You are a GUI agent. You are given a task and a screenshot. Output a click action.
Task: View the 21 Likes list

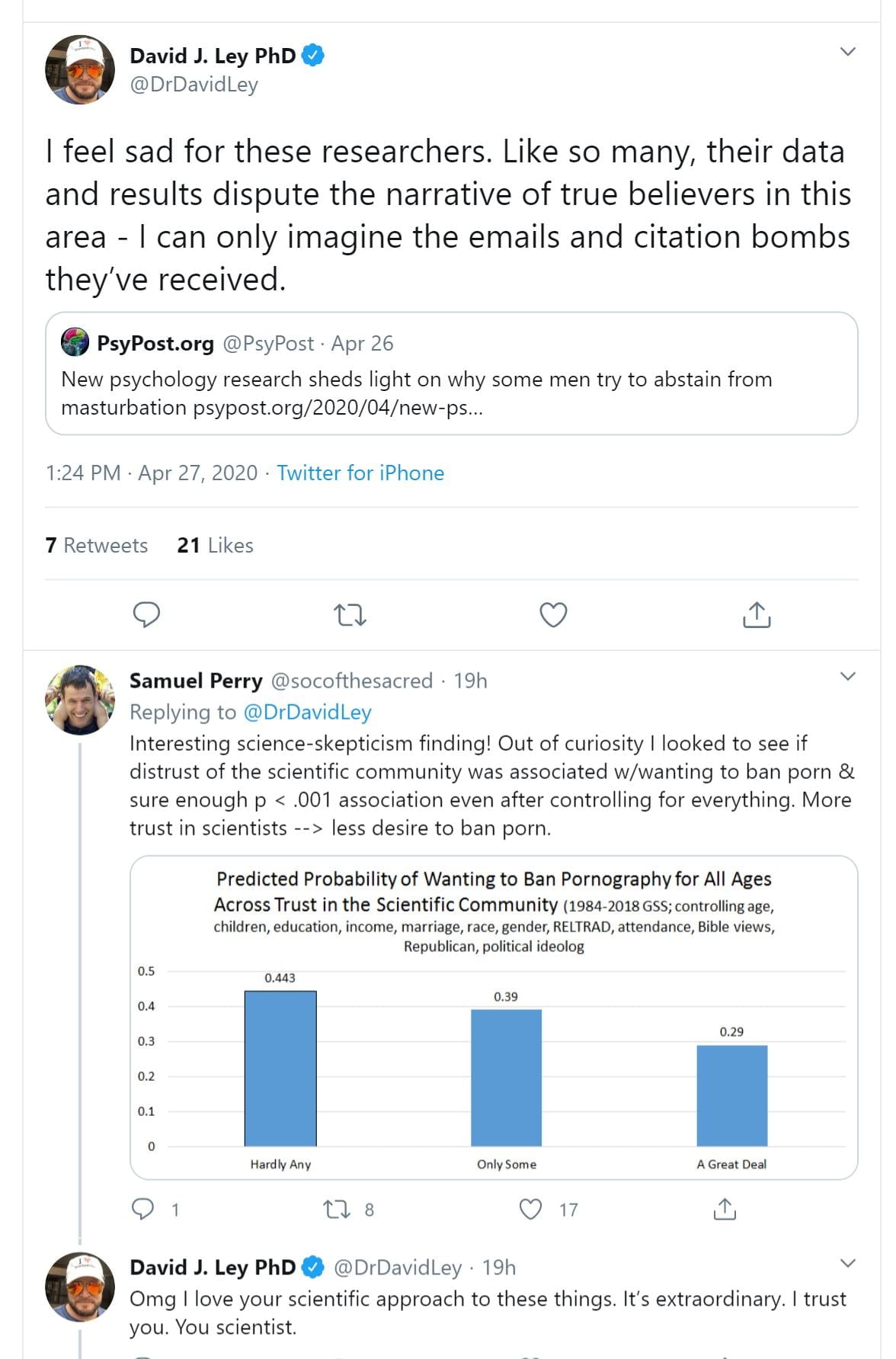(216, 546)
